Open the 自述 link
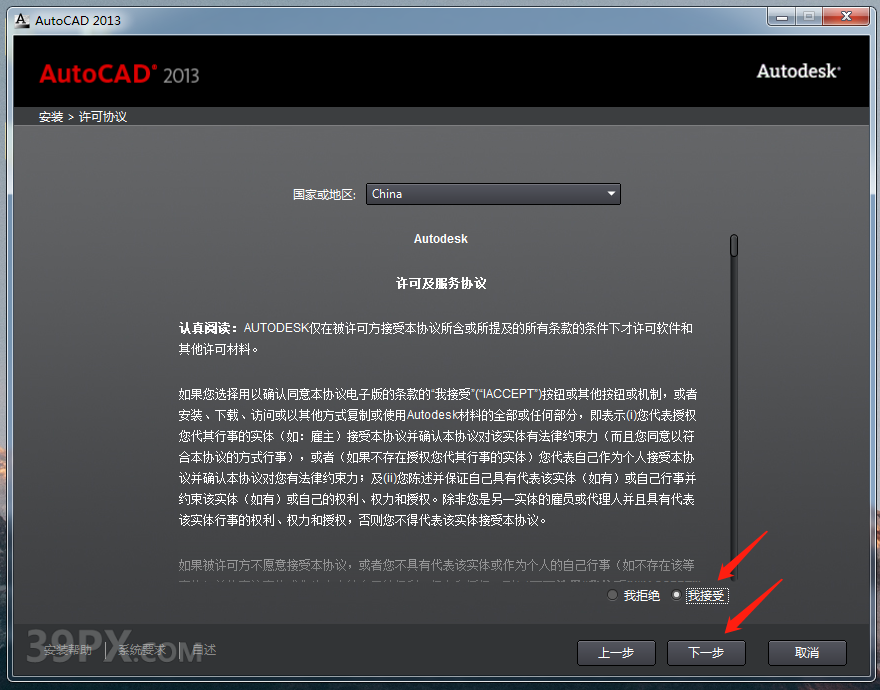The width and height of the screenshot is (880, 690). point(204,649)
